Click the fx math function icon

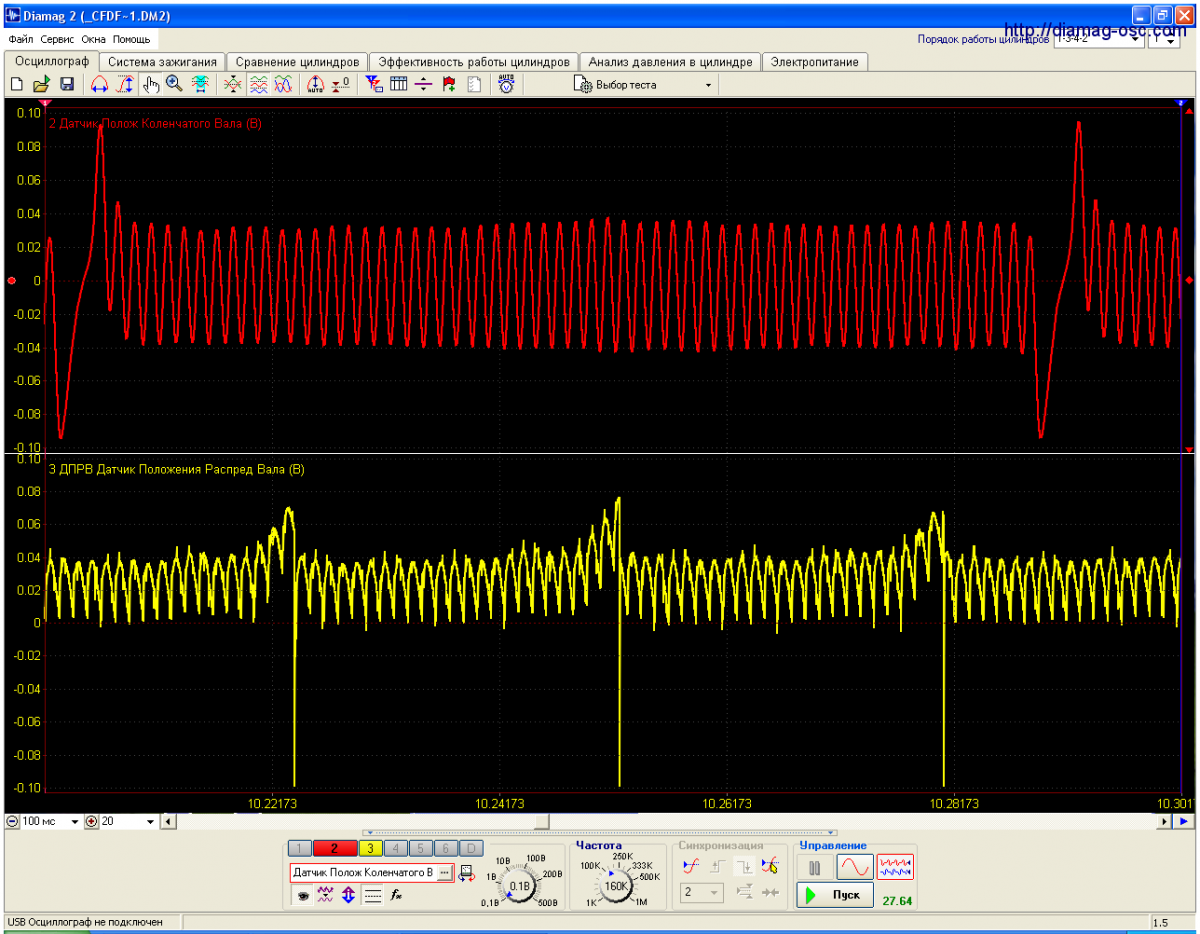(397, 895)
